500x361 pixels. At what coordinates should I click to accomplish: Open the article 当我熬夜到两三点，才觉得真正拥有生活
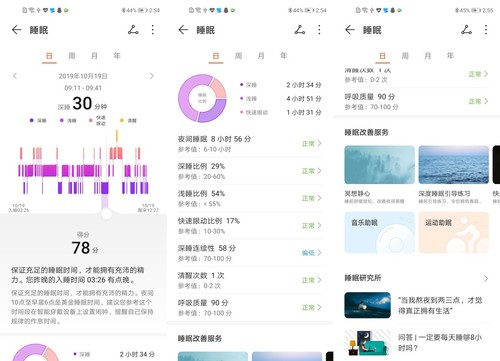417,305
